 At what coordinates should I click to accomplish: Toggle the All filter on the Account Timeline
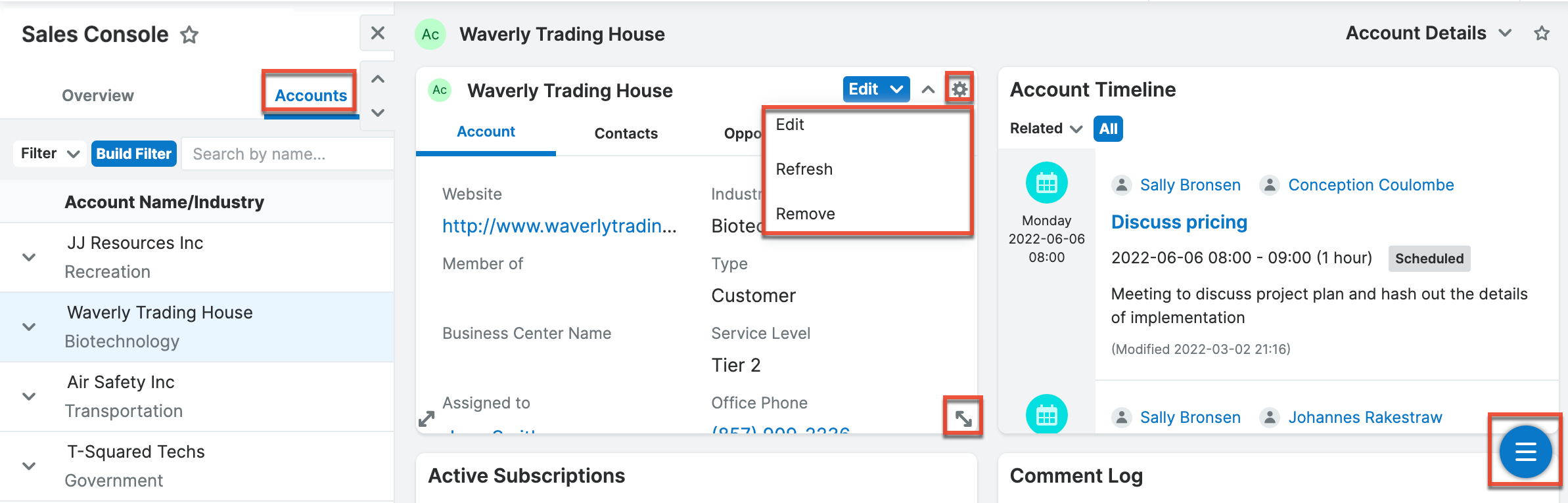(1109, 129)
